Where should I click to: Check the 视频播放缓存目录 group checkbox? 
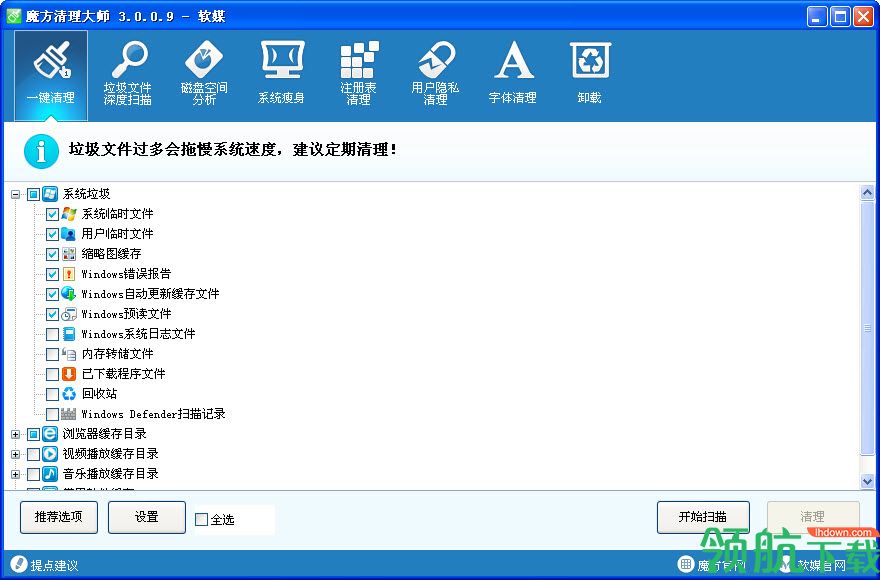[33, 454]
